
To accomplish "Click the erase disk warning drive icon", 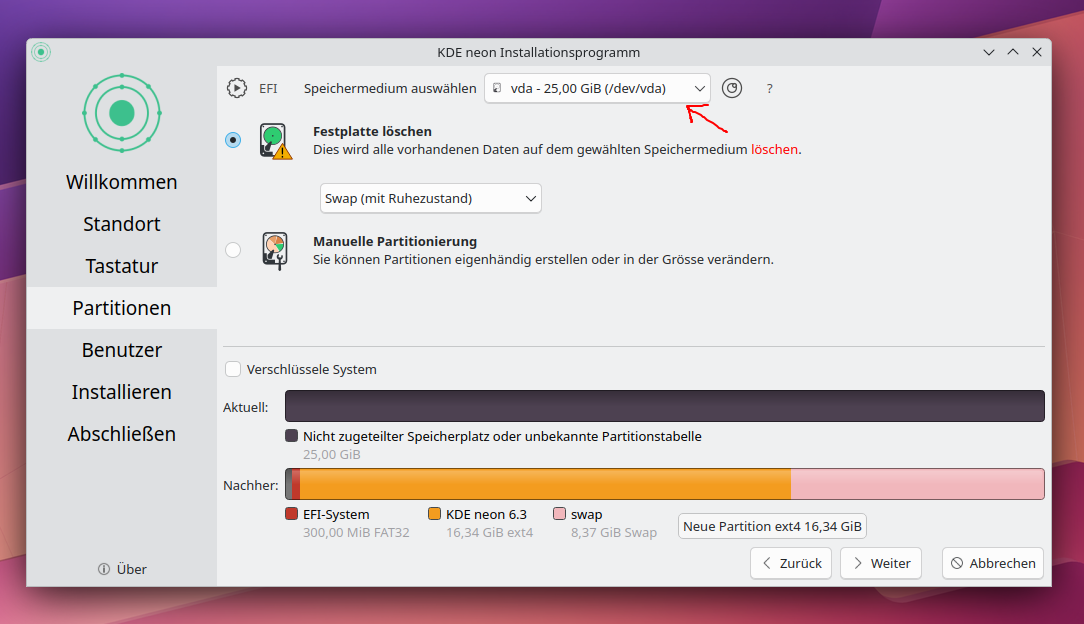I will 275,141.
